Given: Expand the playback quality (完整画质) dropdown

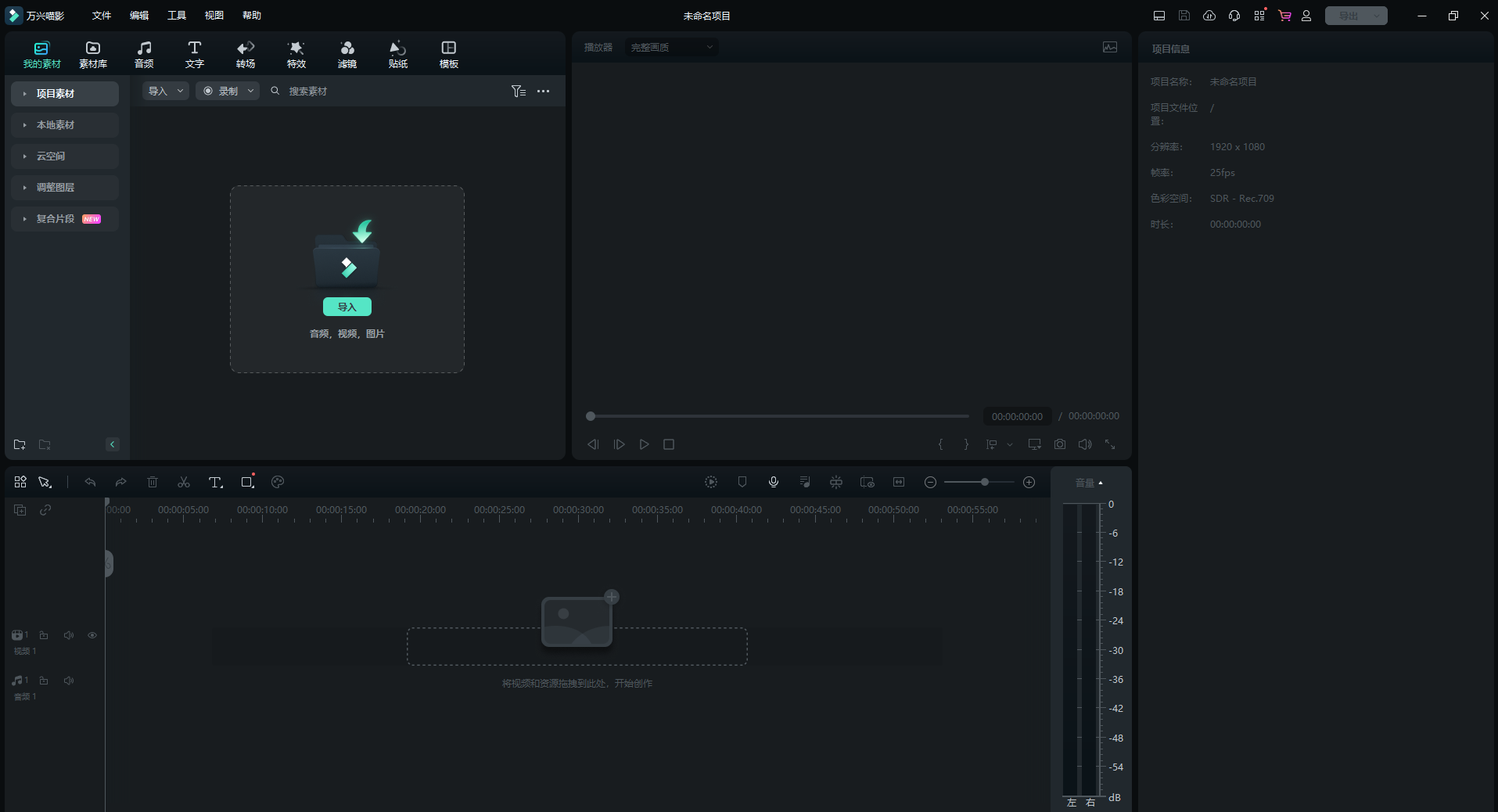Looking at the screenshot, I should click(x=671, y=48).
